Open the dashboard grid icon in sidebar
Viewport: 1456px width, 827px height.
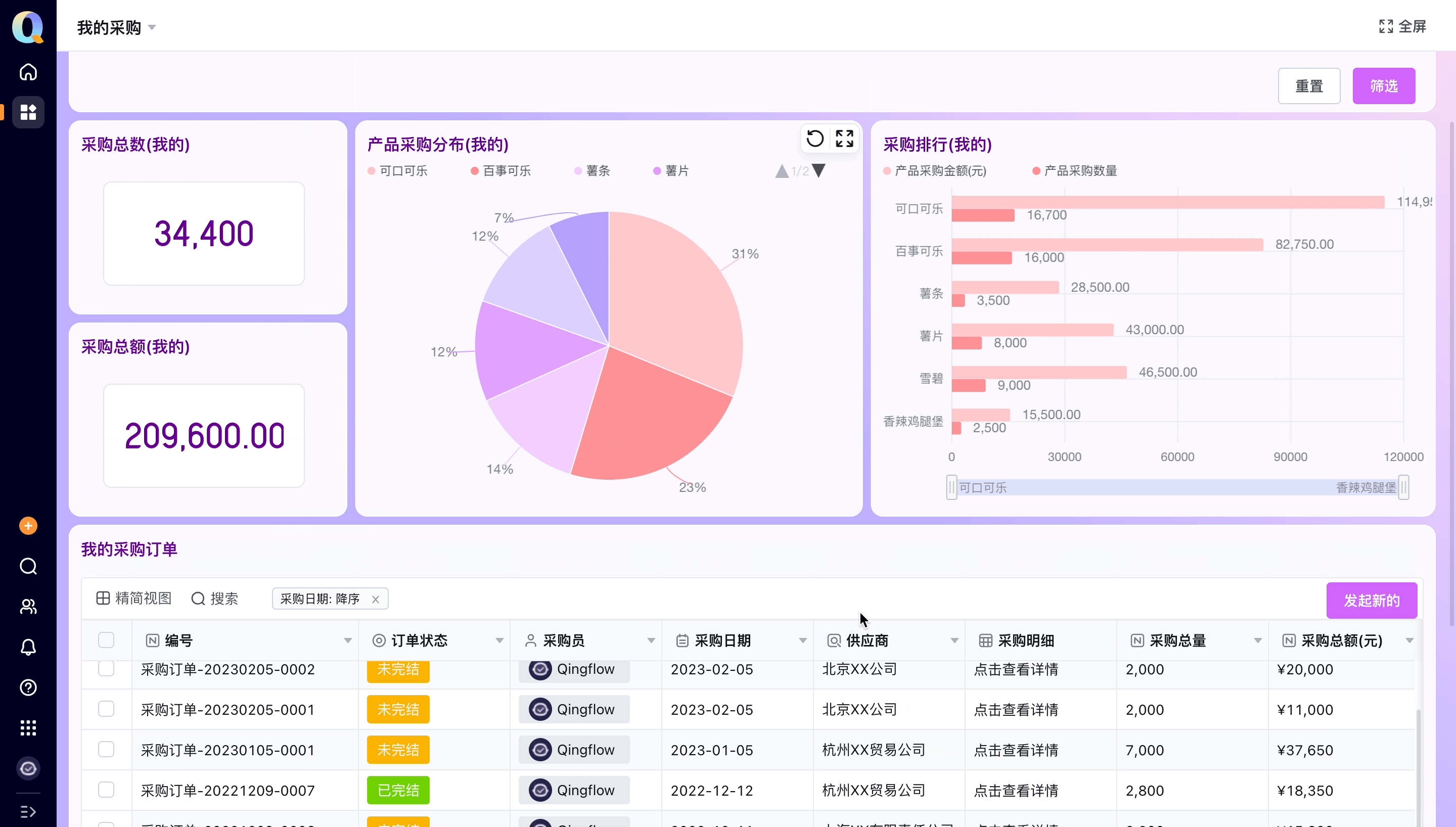pos(28,112)
